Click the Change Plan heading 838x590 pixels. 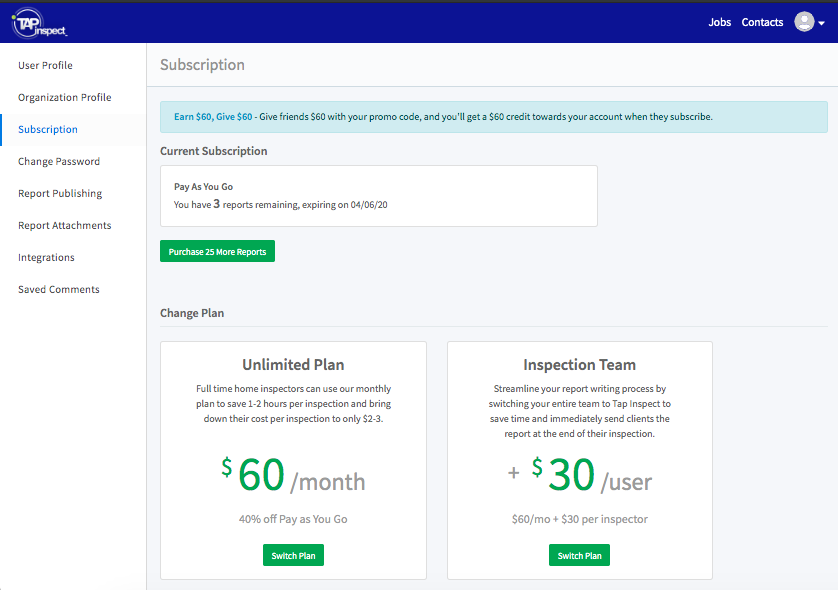click(192, 313)
